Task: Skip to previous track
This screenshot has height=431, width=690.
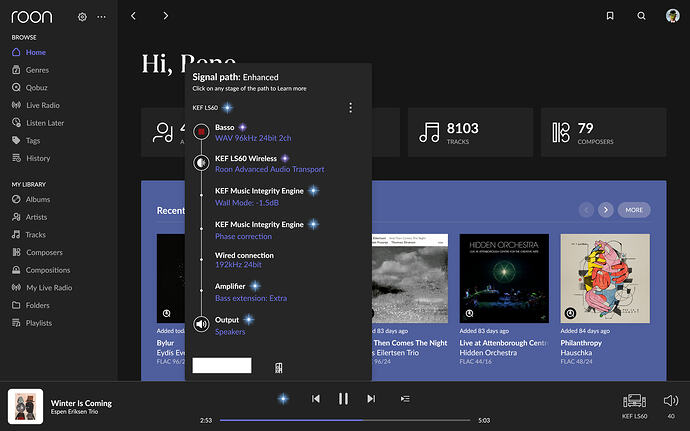Action: pyautogui.click(x=316, y=399)
